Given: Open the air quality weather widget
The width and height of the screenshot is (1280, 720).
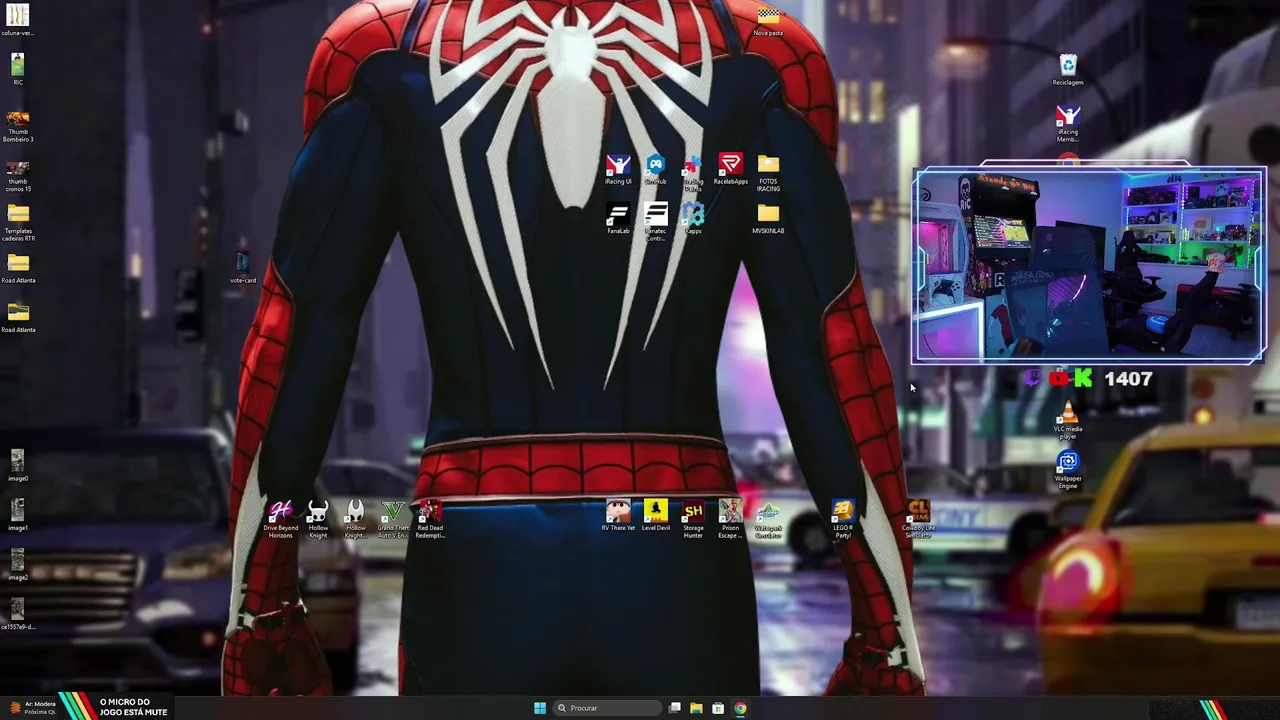Looking at the screenshot, I should coord(32,708).
